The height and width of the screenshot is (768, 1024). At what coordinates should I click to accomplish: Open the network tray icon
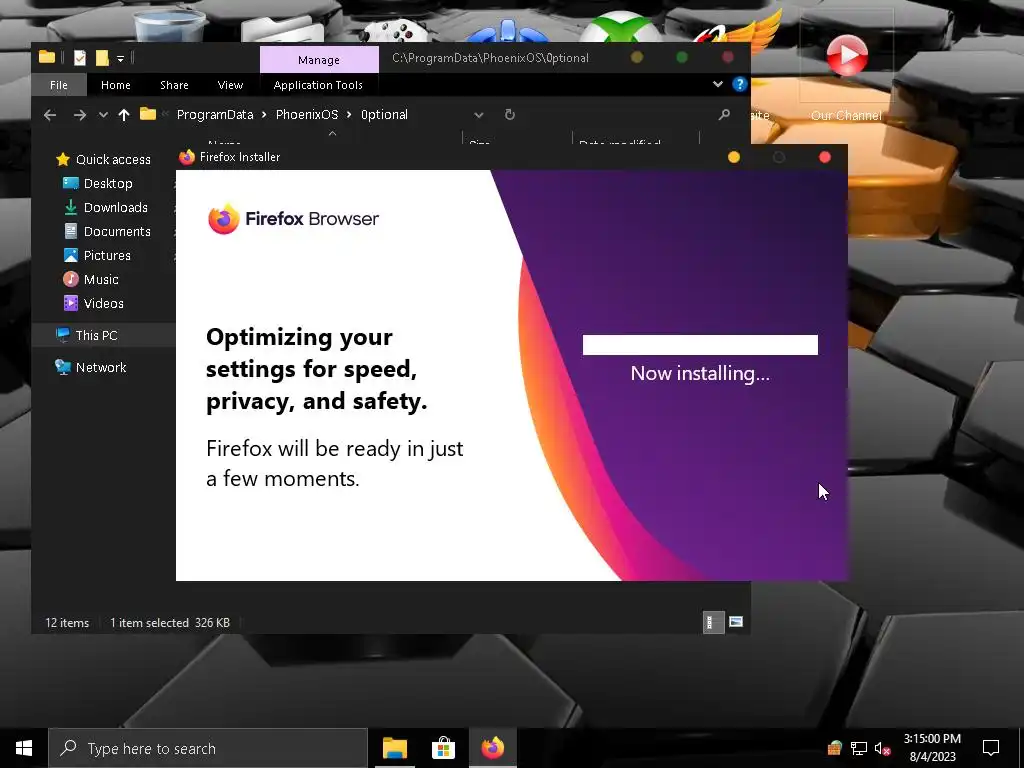859,748
